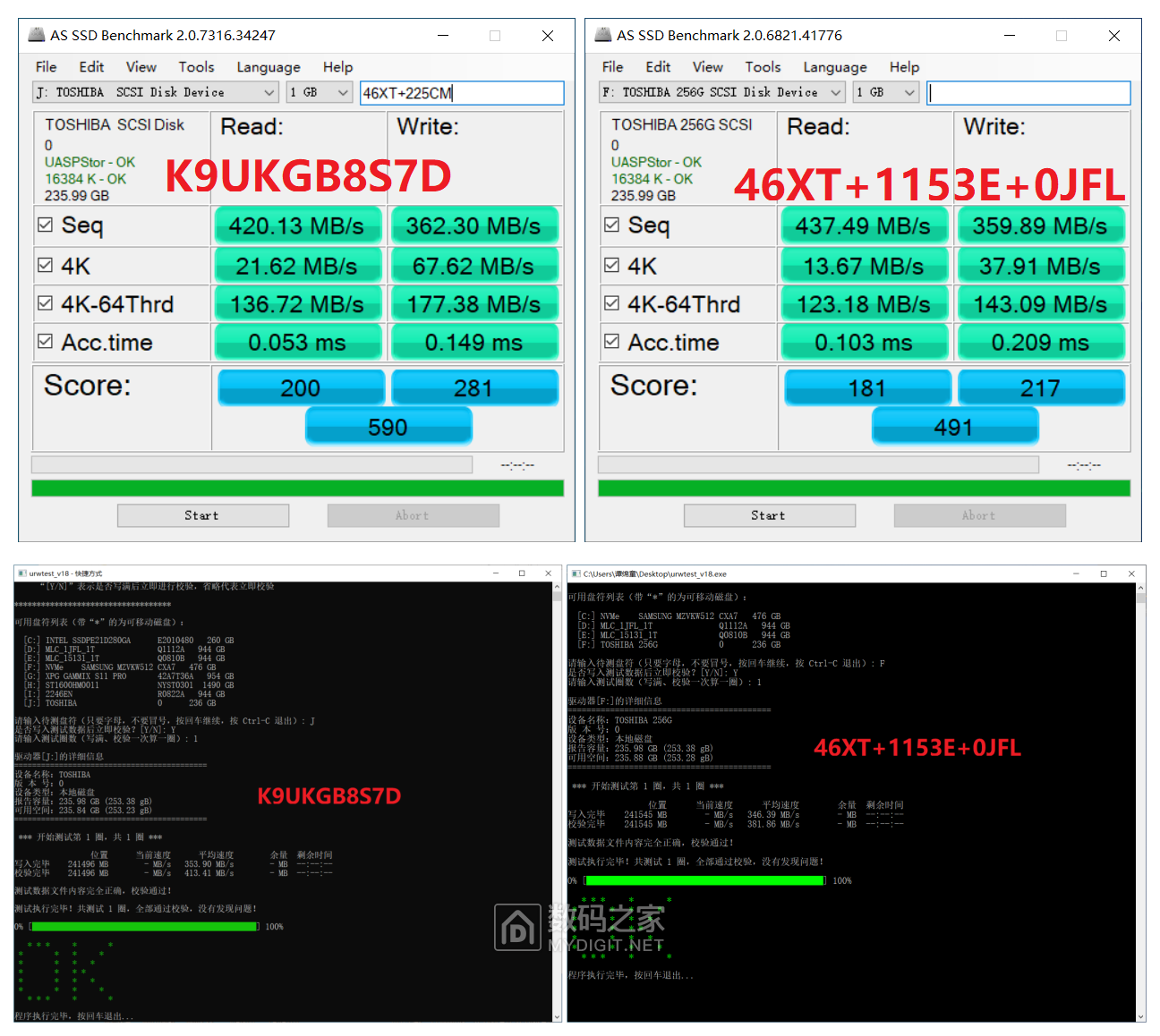Viewport: 1160px width, 1036px height.
Task: Close the left urwtest console window
Action: point(548,573)
